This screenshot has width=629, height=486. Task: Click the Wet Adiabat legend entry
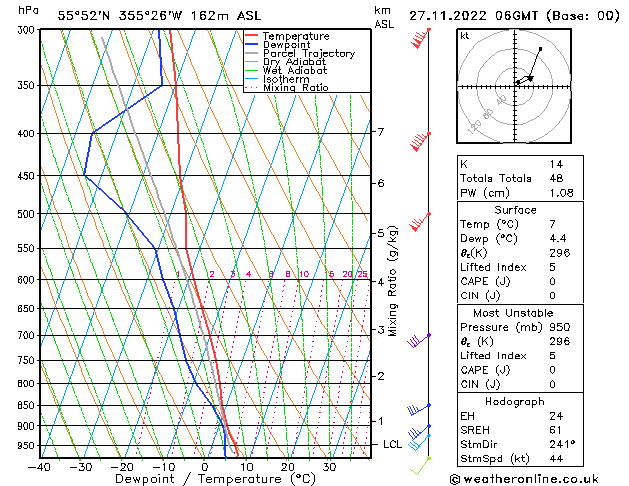point(286,71)
